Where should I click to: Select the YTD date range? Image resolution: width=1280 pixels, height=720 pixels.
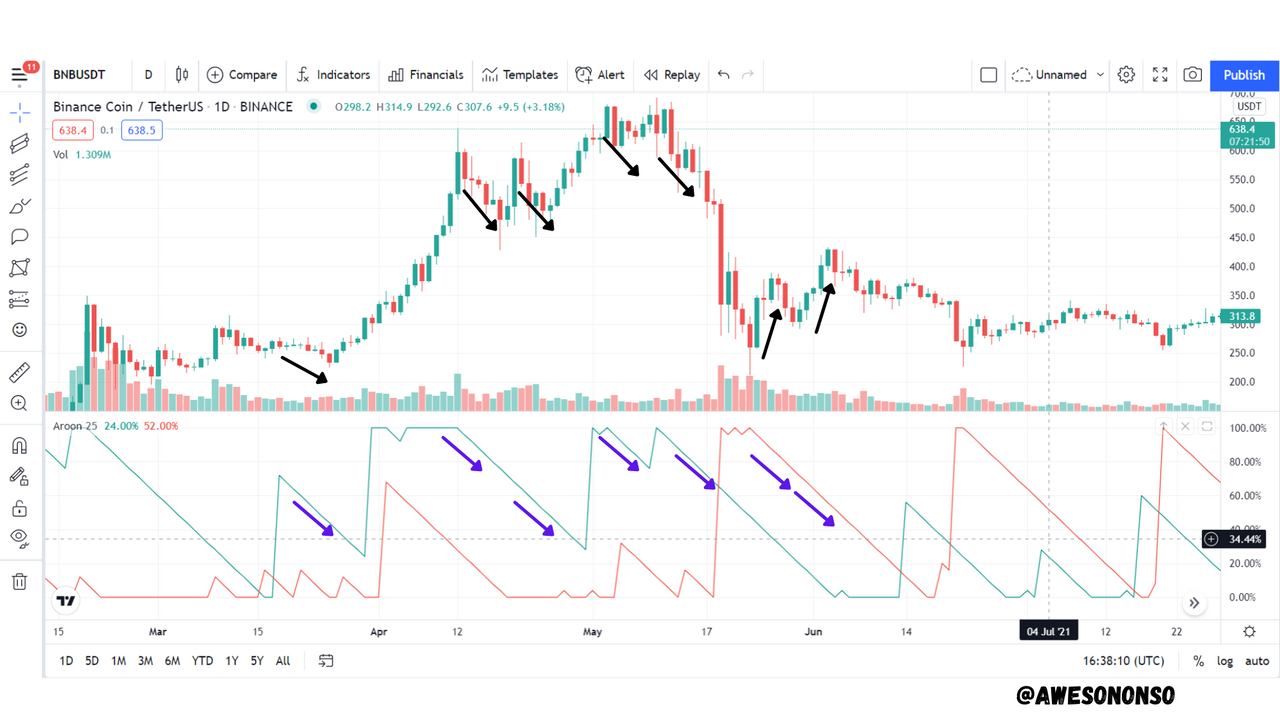[202, 661]
